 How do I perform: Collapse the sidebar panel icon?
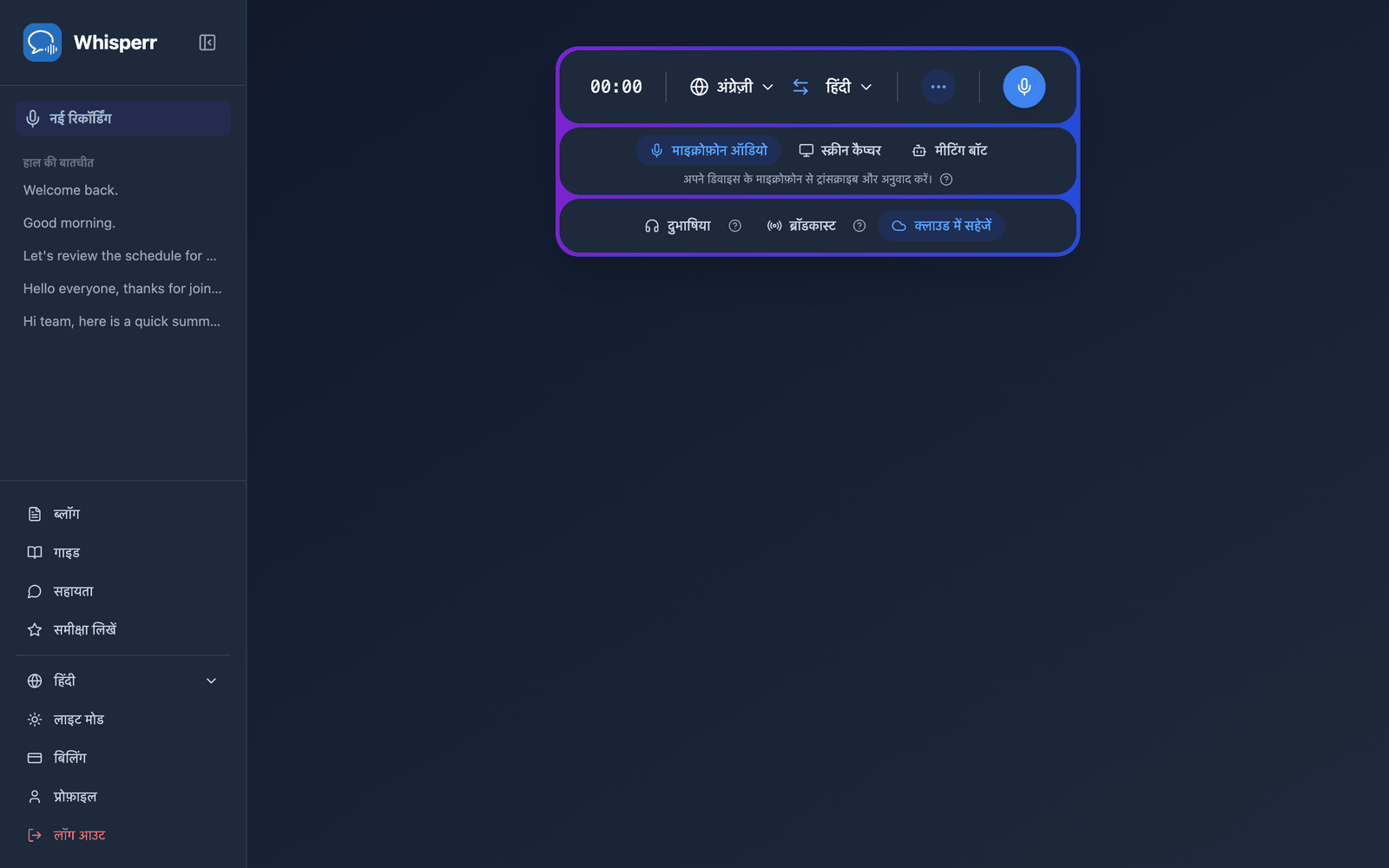(207, 43)
